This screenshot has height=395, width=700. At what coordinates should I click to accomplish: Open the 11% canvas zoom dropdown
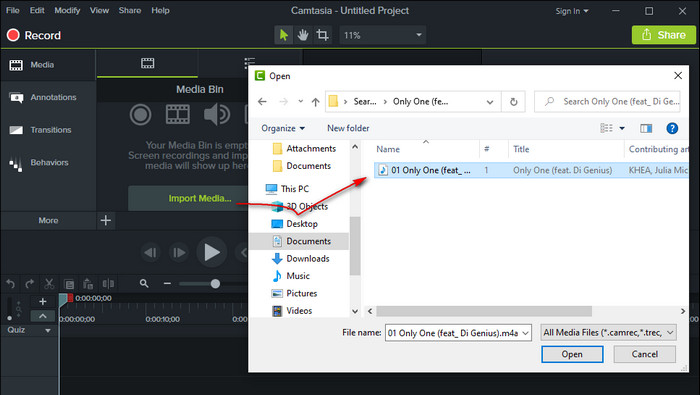coord(383,35)
